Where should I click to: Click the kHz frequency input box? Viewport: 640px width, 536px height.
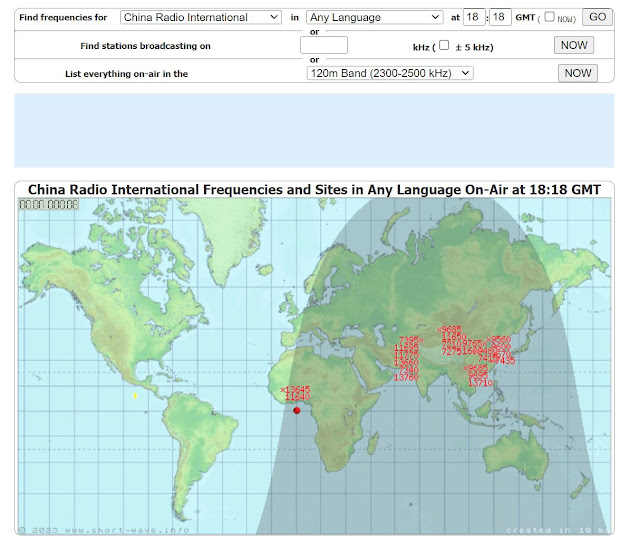coord(324,45)
